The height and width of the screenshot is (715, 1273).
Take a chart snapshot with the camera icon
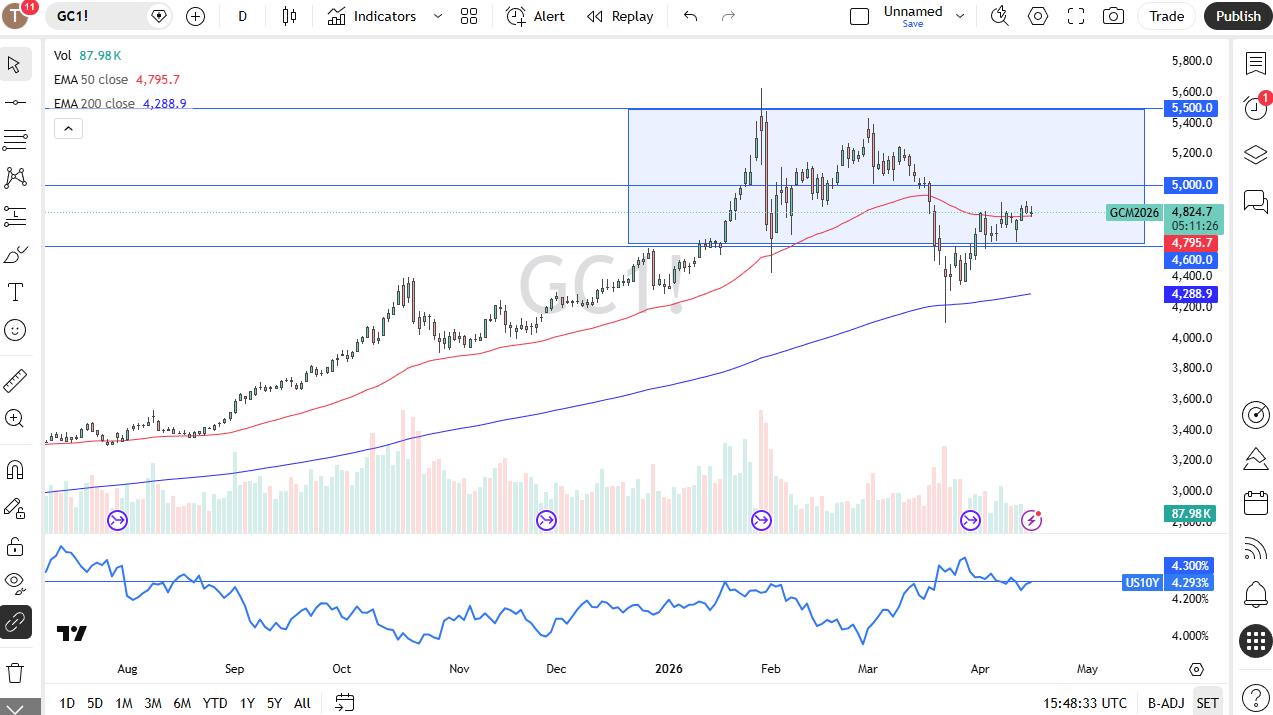[1112, 16]
